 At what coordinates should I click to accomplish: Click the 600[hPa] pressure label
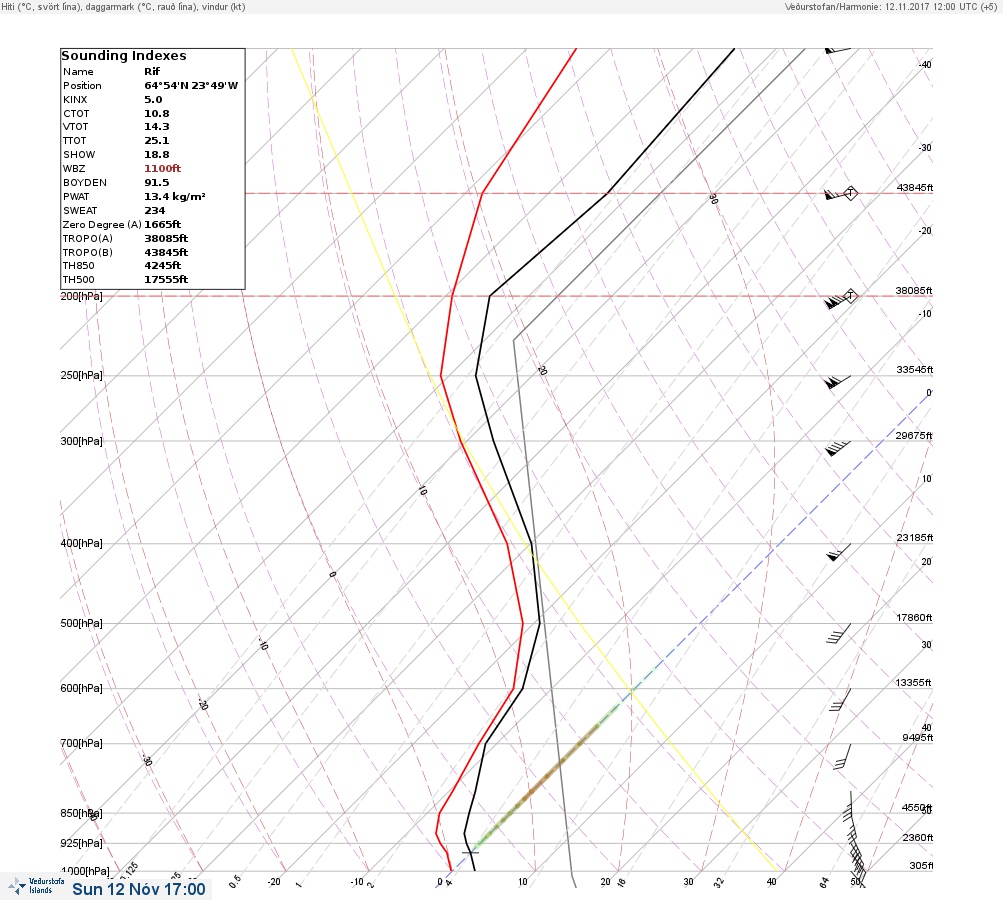click(x=81, y=689)
